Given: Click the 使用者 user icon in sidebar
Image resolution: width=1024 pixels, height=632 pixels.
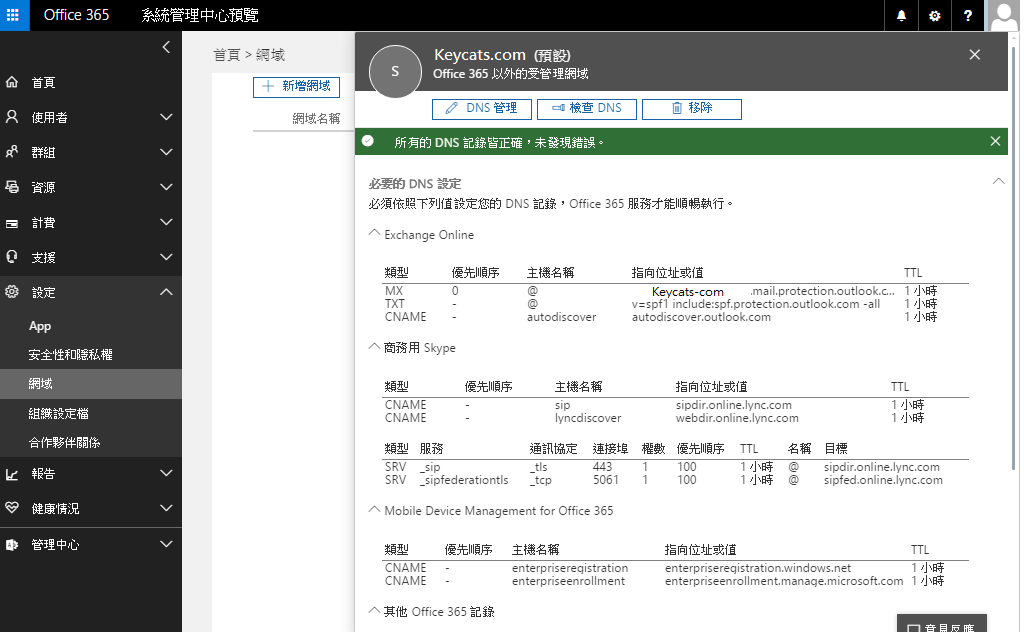Looking at the screenshot, I should point(12,117).
